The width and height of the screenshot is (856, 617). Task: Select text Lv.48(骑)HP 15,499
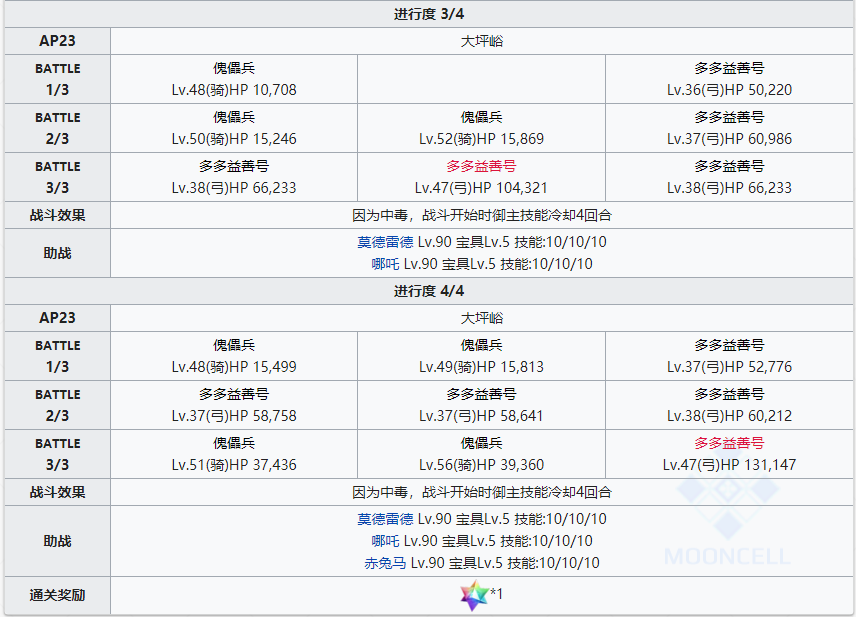click(234, 367)
